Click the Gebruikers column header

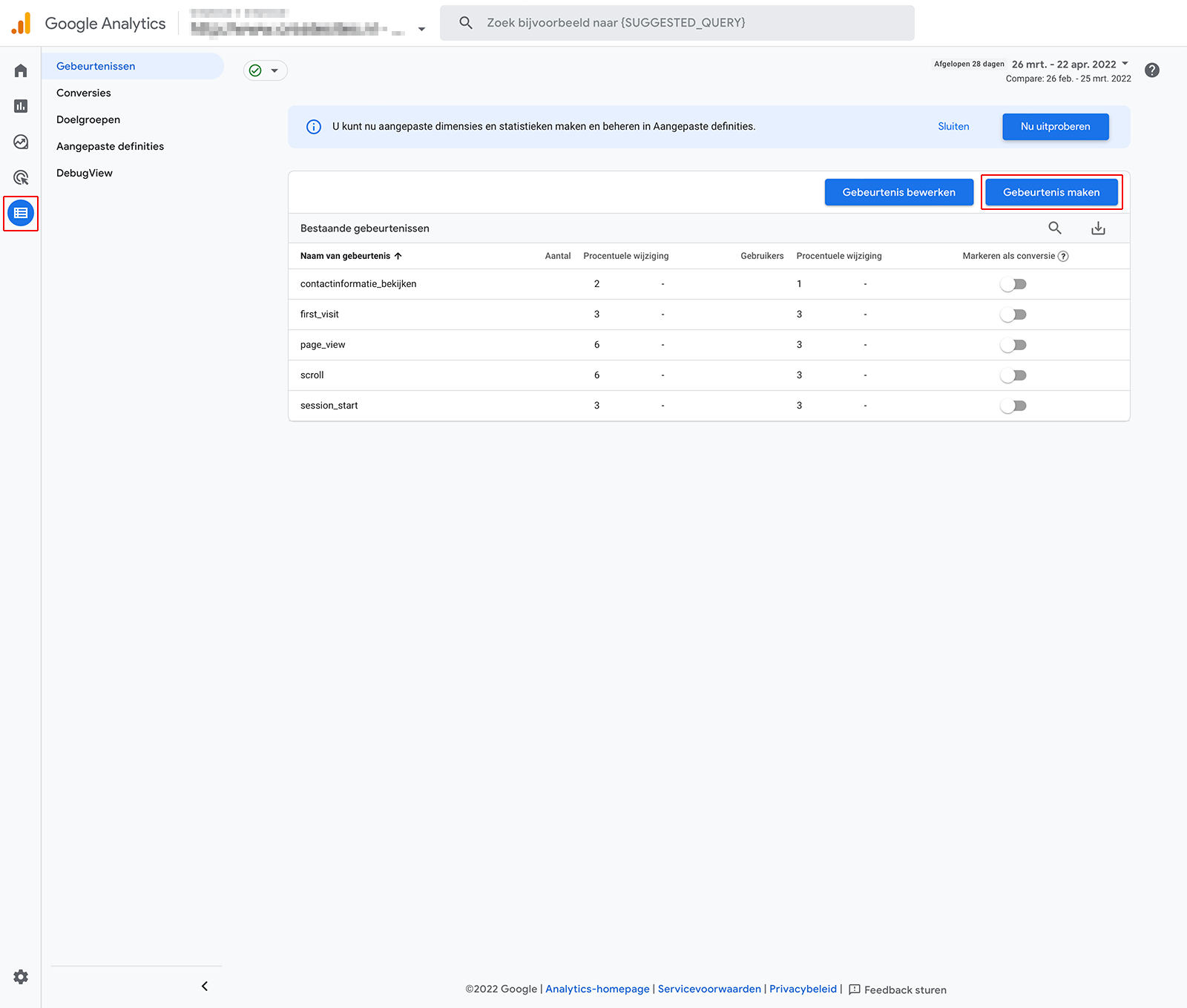click(x=762, y=256)
